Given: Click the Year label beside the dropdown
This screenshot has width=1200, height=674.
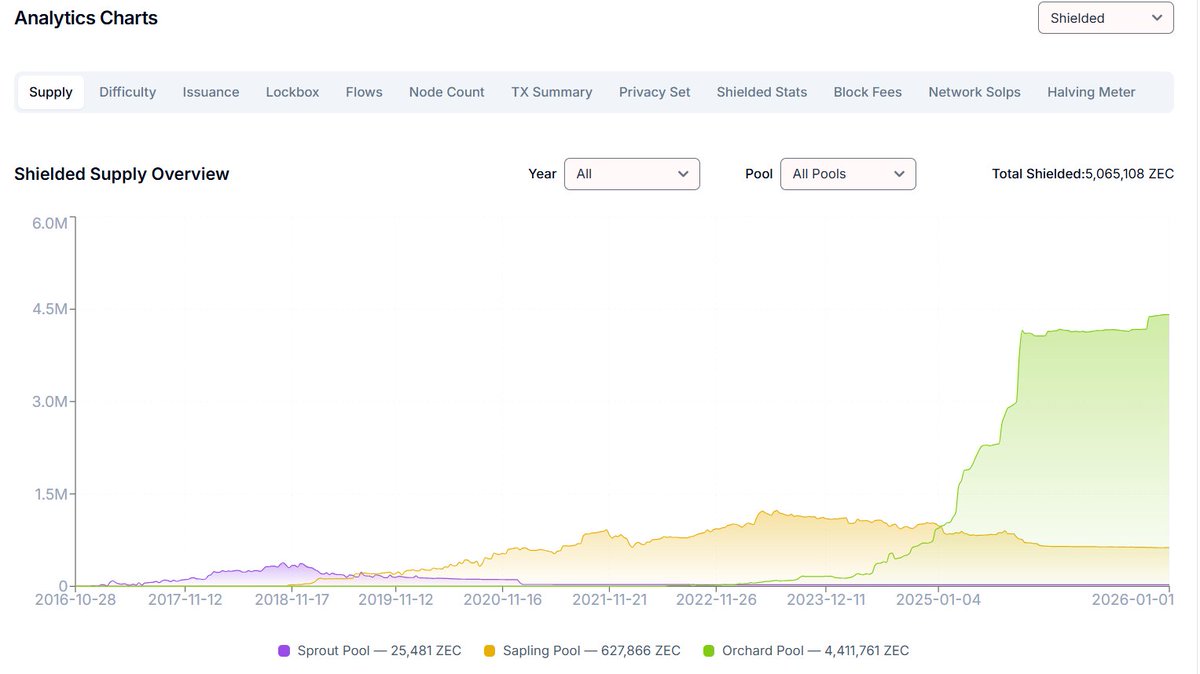Looking at the screenshot, I should [x=542, y=174].
